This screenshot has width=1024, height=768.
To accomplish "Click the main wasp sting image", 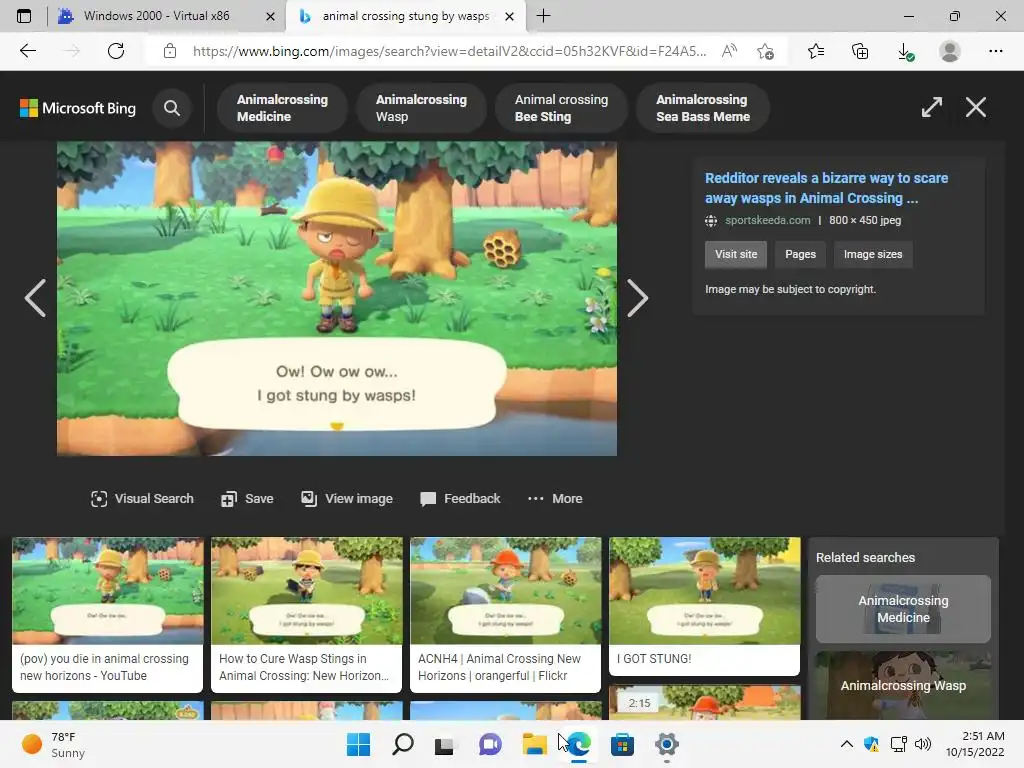I will pos(337,298).
